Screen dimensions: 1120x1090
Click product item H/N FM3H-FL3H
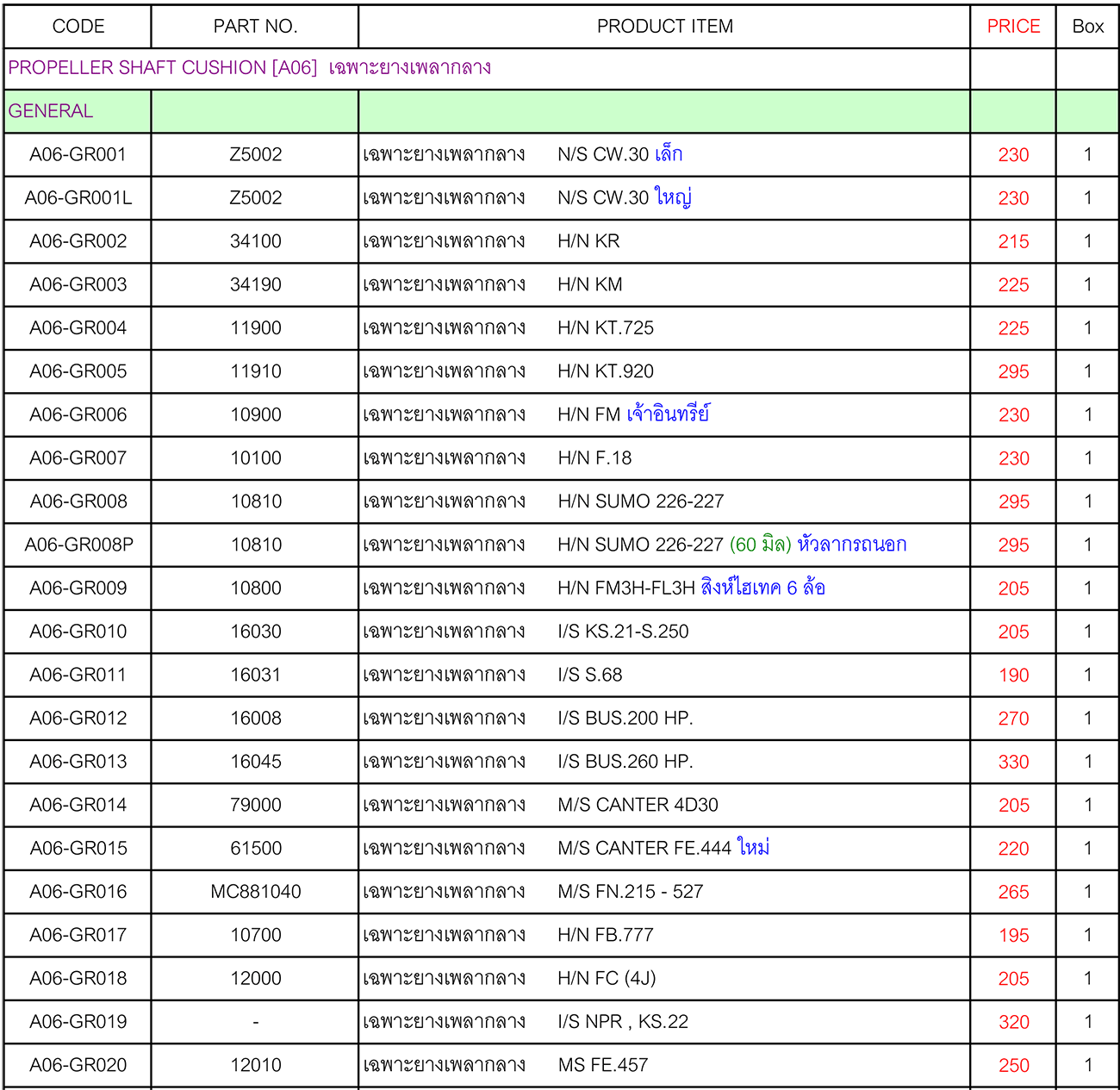tap(625, 588)
